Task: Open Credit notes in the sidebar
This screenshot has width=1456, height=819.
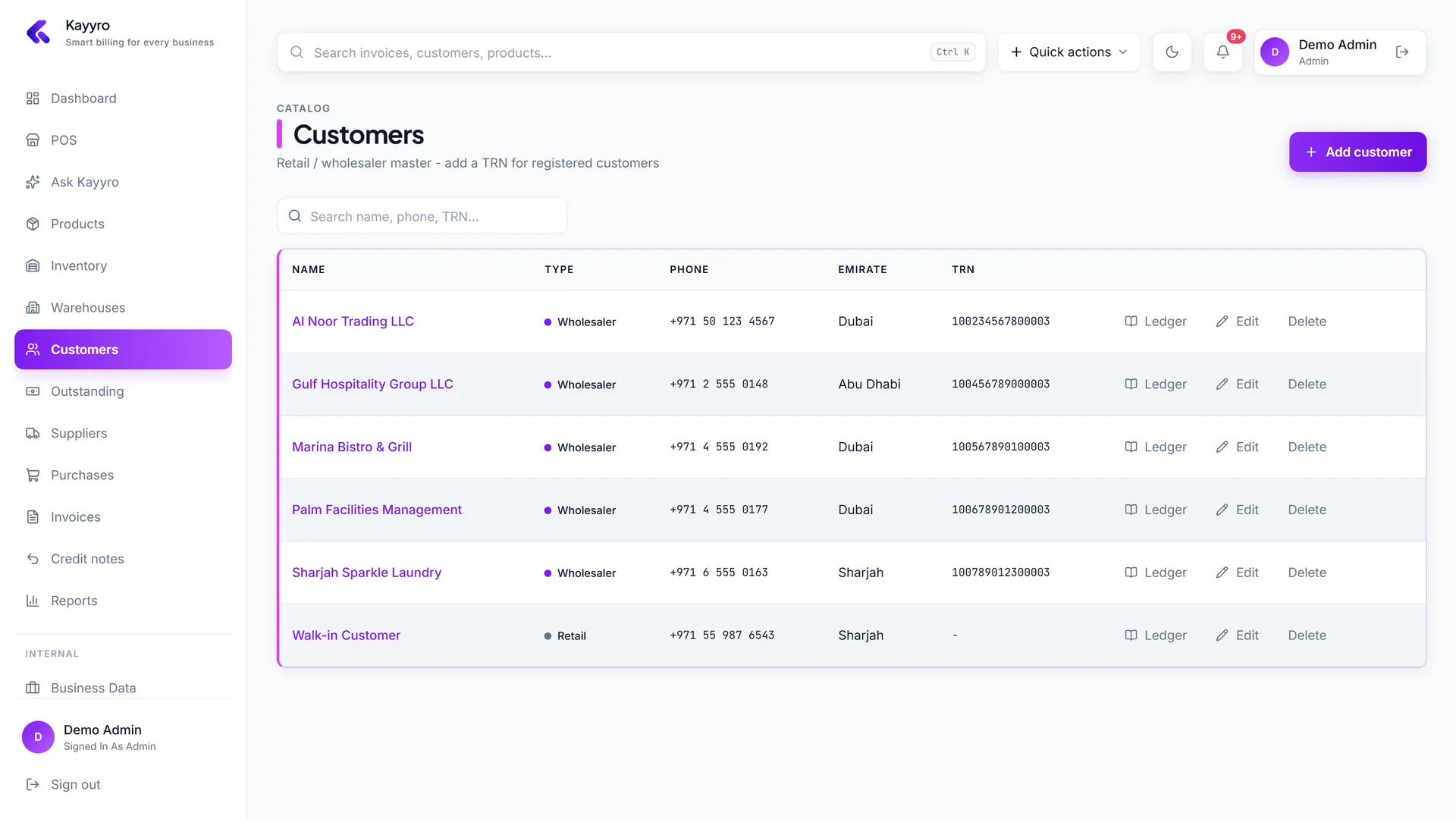Action: click(x=123, y=559)
